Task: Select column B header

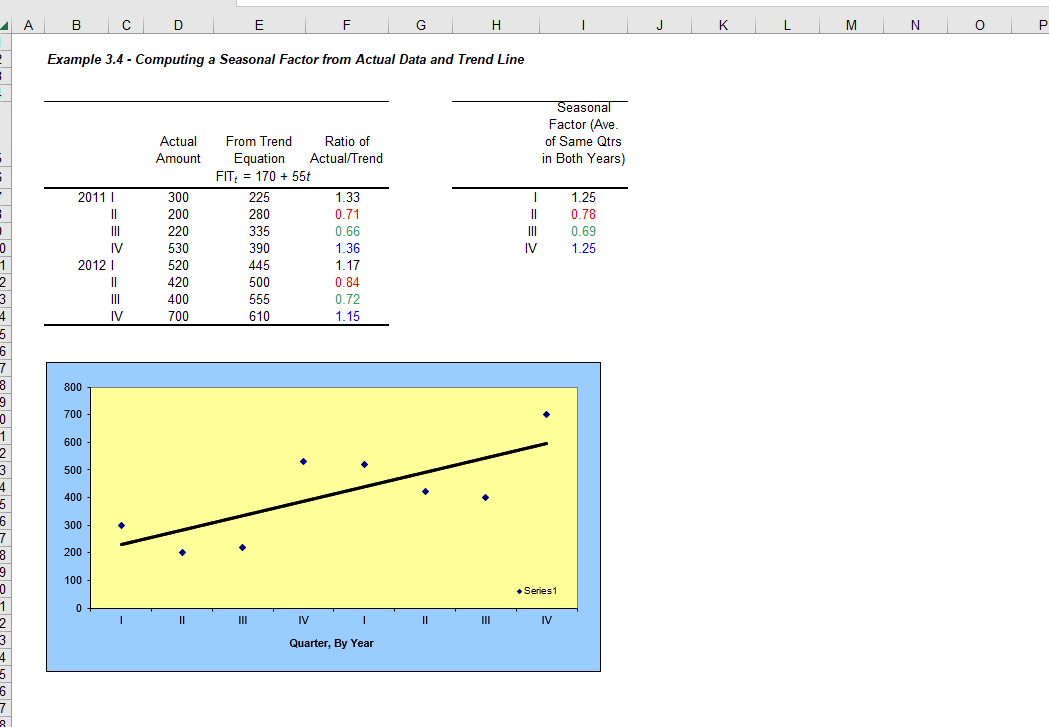Action: pyautogui.click(x=76, y=25)
